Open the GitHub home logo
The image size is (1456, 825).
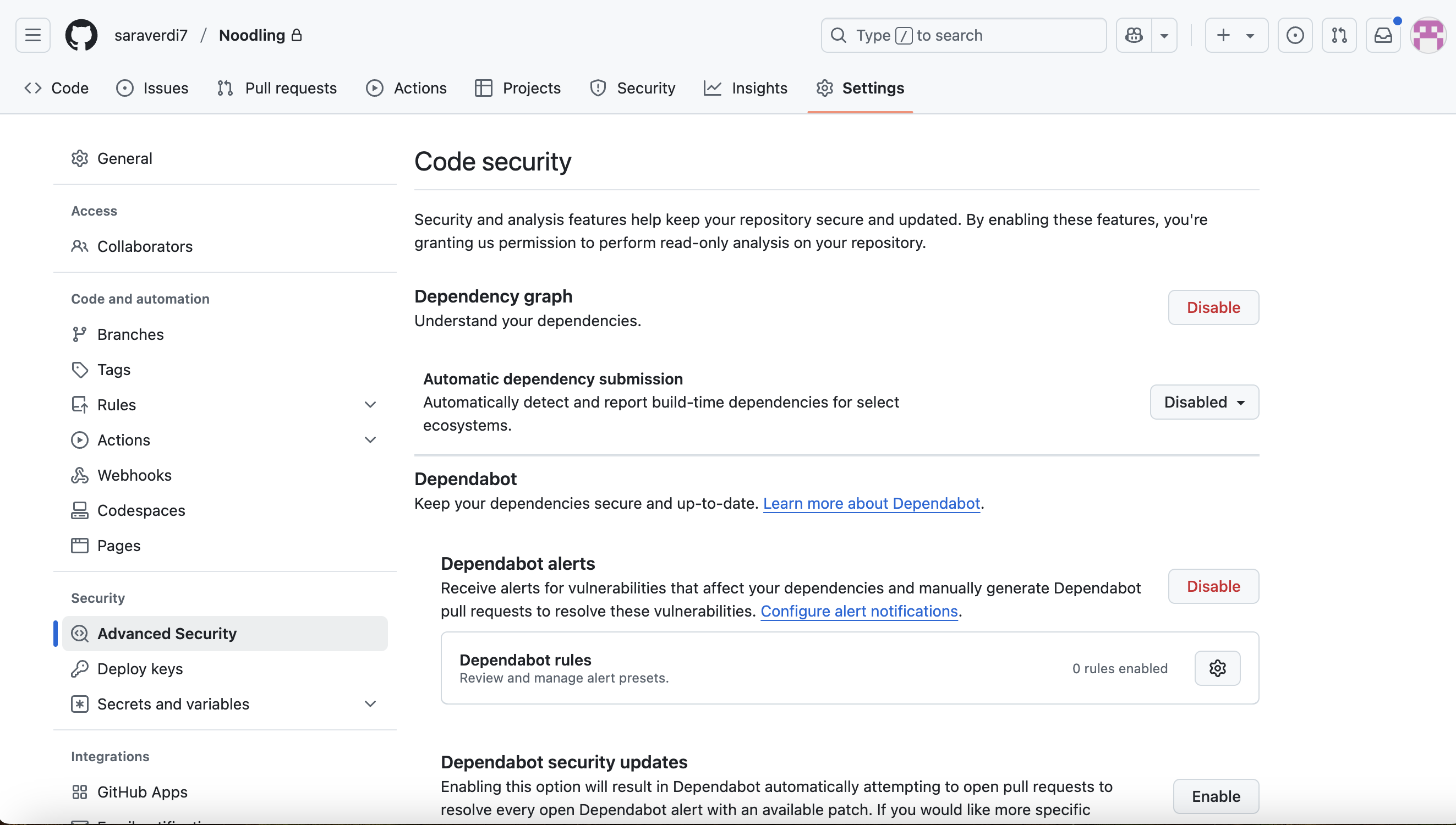point(81,35)
